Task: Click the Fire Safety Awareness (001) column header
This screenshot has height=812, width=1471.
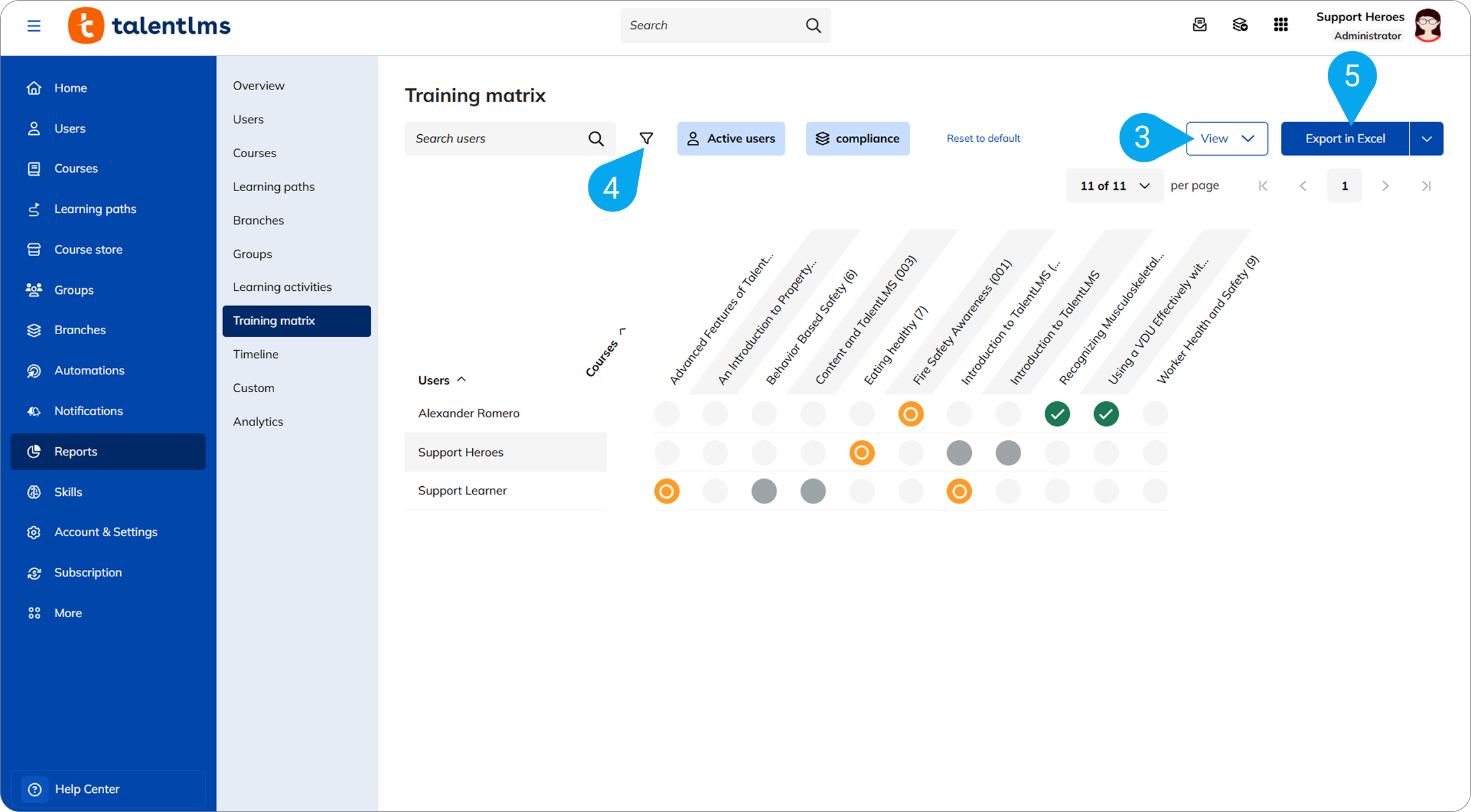Action: pos(962,321)
